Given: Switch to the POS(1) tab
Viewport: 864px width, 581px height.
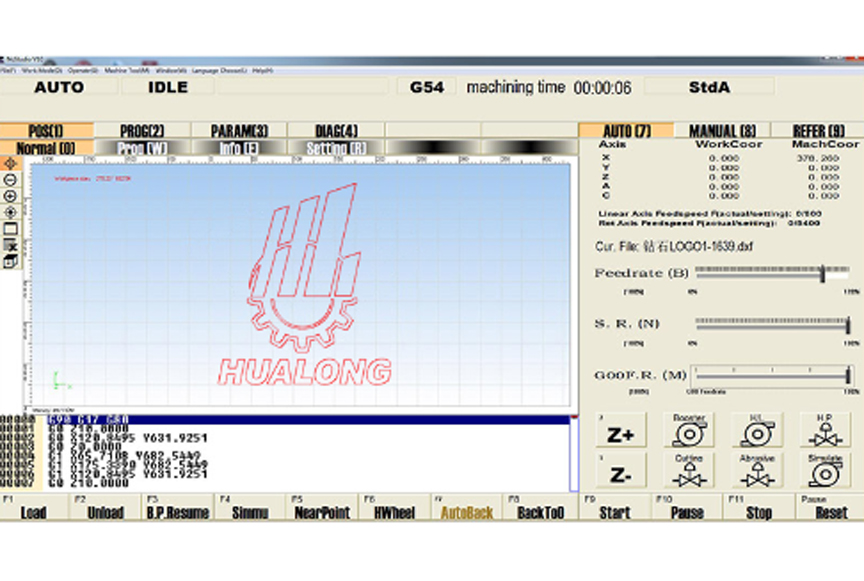Looking at the screenshot, I should pyautogui.click(x=47, y=131).
